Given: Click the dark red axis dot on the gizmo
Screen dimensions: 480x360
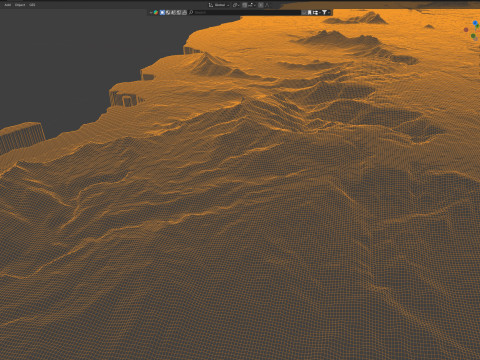Looking at the screenshot, I should tap(466, 30).
